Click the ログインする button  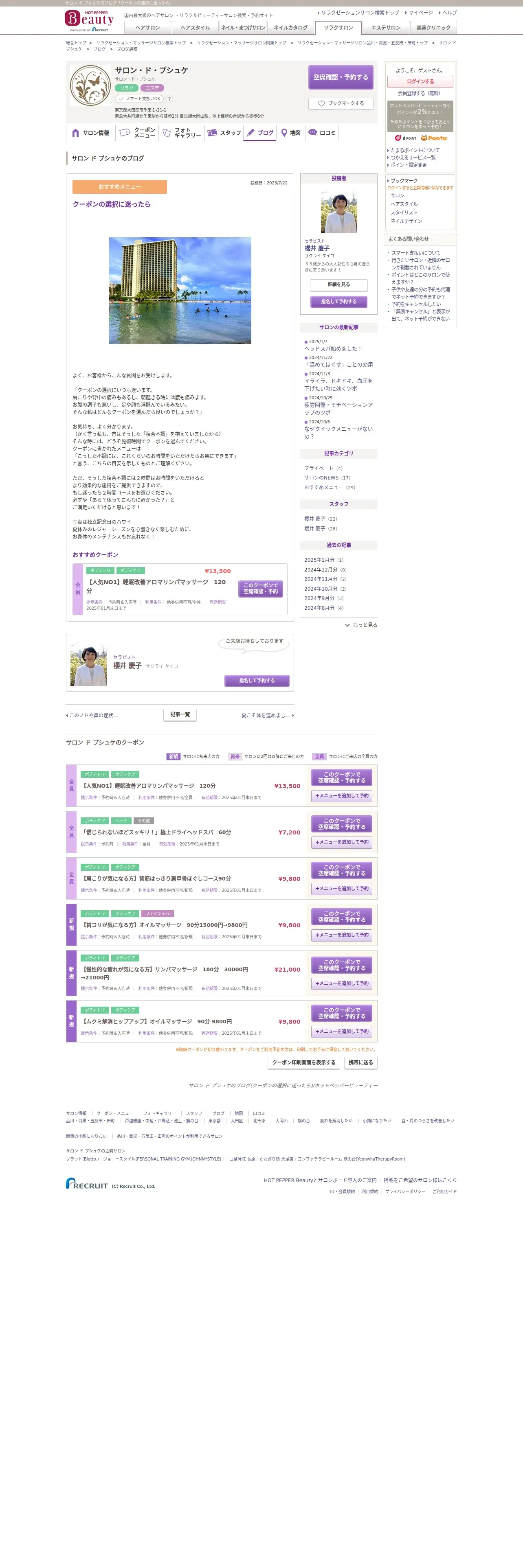tap(420, 81)
